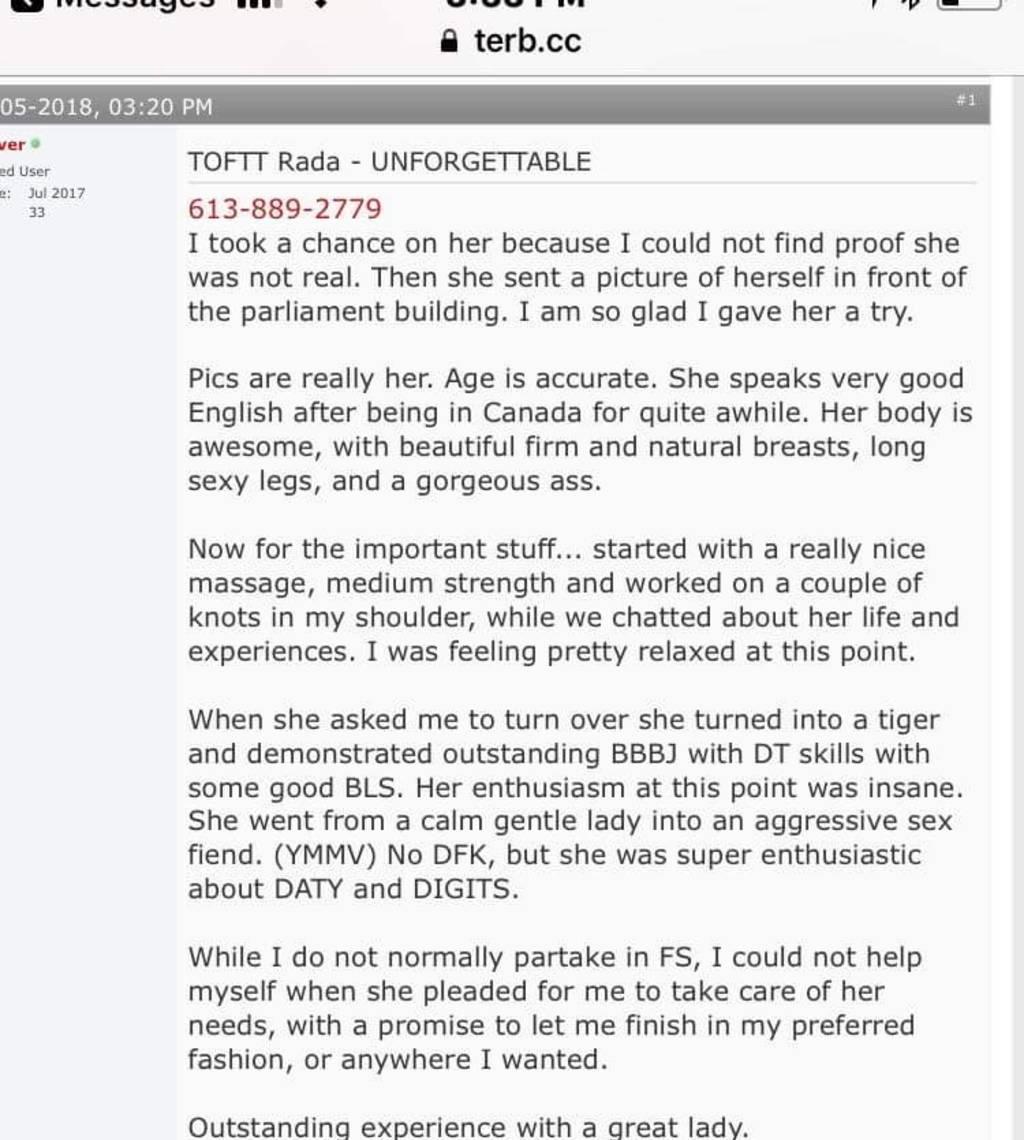The height and width of the screenshot is (1140, 1024).
Task: Tap the post title starting with TOFTT
Action: click(x=390, y=161)
